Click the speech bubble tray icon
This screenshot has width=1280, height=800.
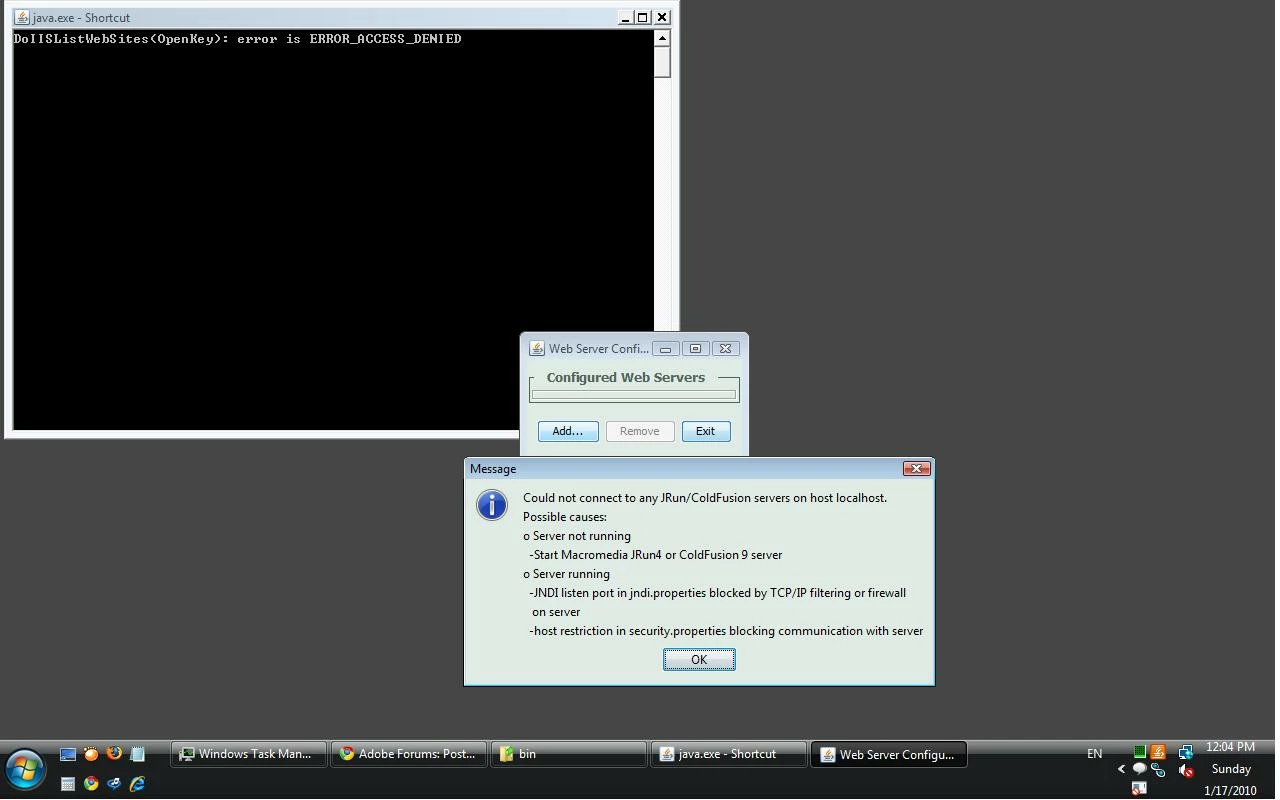[x=1139, y=769]
